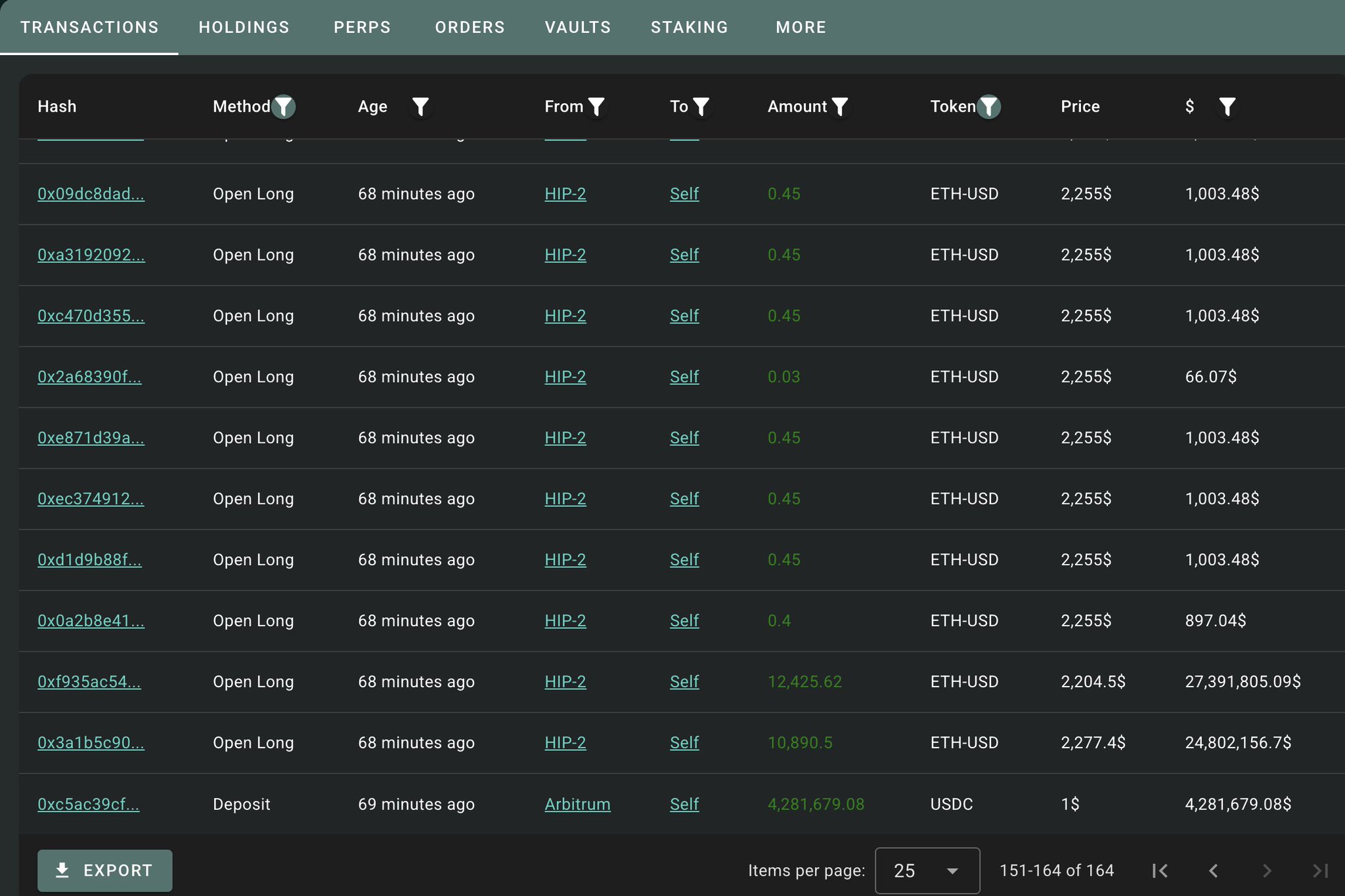The width and height of the screenshot is (1345, 896).
Task: Open transaction hash 0xf935ac54...
Action: pos(89,682)
